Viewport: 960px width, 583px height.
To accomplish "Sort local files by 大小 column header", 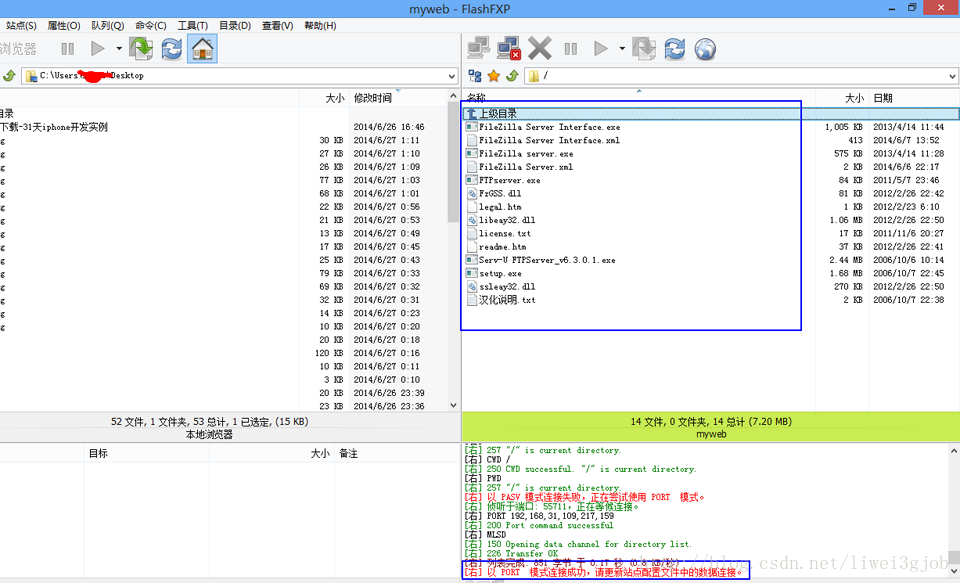I will coord(324,98).
